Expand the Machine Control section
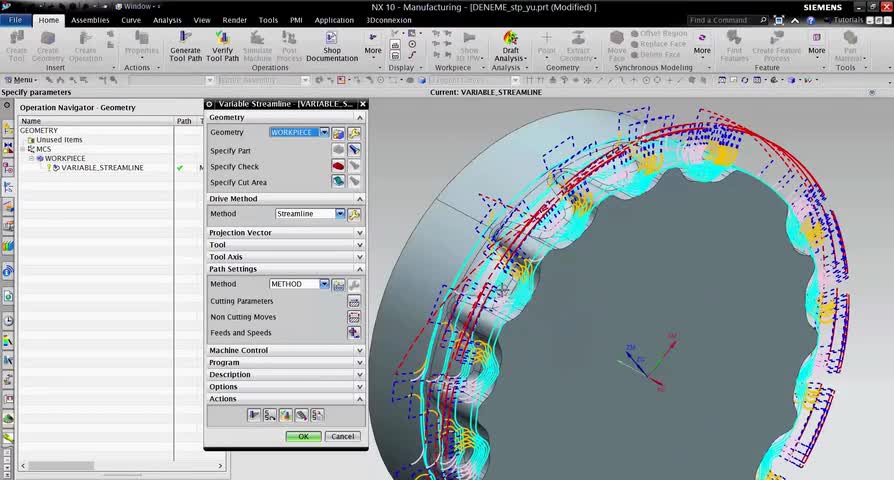This screenshot has width=894, height=480. click(x=286, y=350)
